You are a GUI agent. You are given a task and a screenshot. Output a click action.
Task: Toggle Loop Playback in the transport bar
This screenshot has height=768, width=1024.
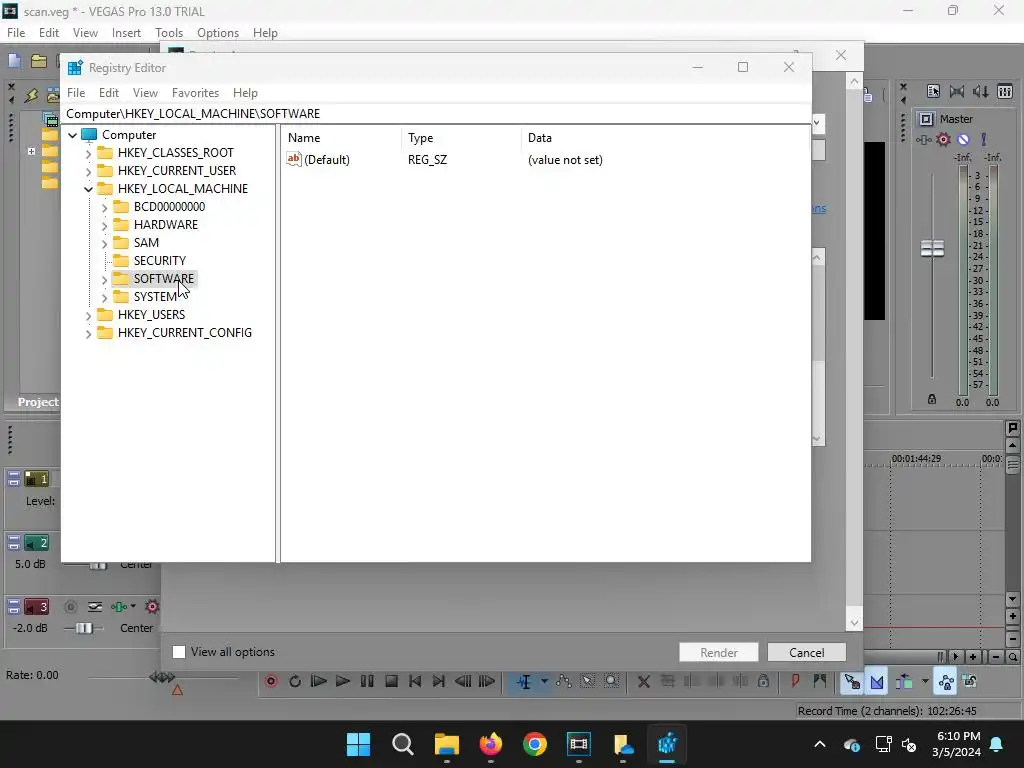pyautogui.click(x=295, y=681)
